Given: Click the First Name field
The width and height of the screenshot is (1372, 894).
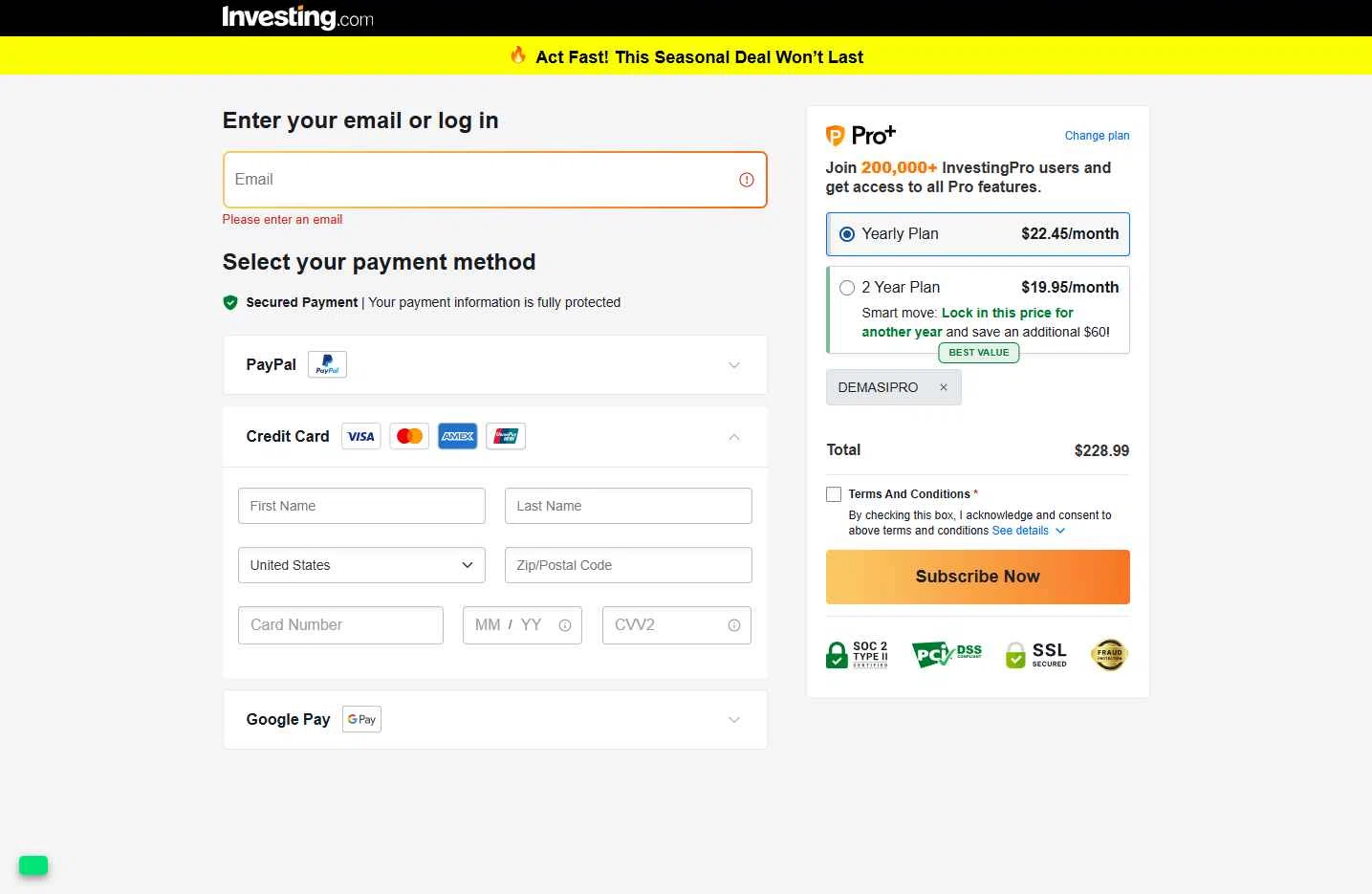Looking at the screenshot, I should [361, 506].
